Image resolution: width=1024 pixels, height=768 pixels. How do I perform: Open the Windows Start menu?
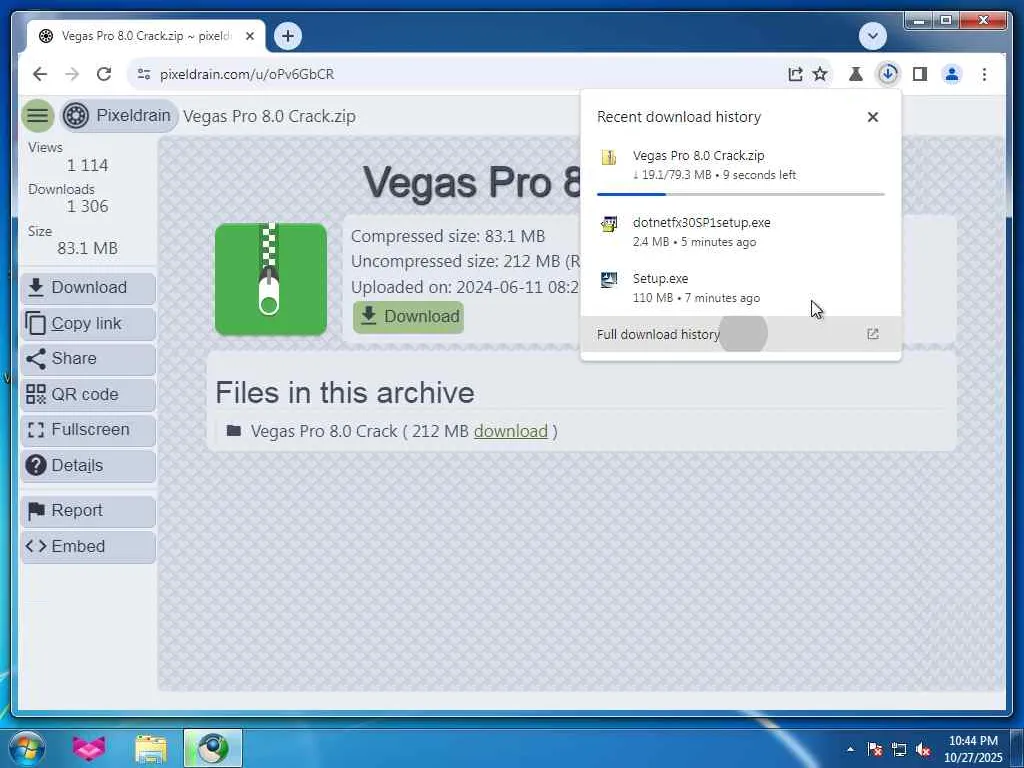tap(27, 748)
